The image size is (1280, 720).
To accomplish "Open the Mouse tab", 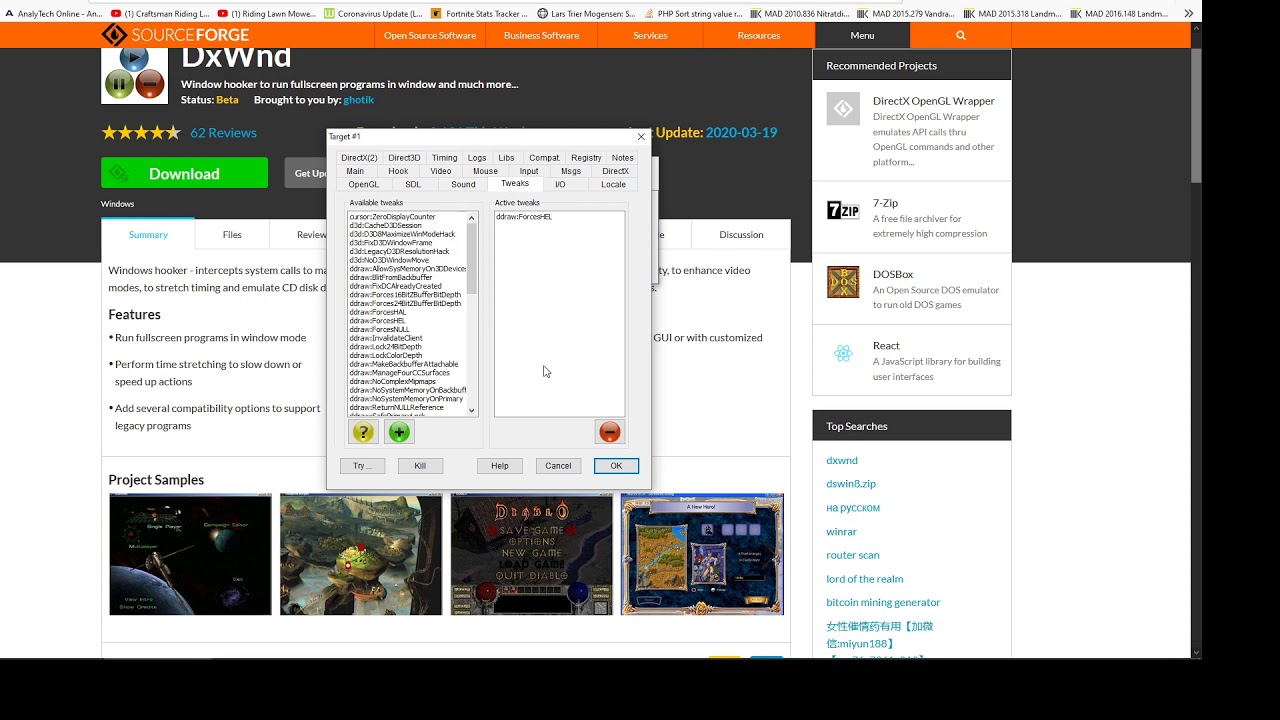I will (x=485, y=171).
